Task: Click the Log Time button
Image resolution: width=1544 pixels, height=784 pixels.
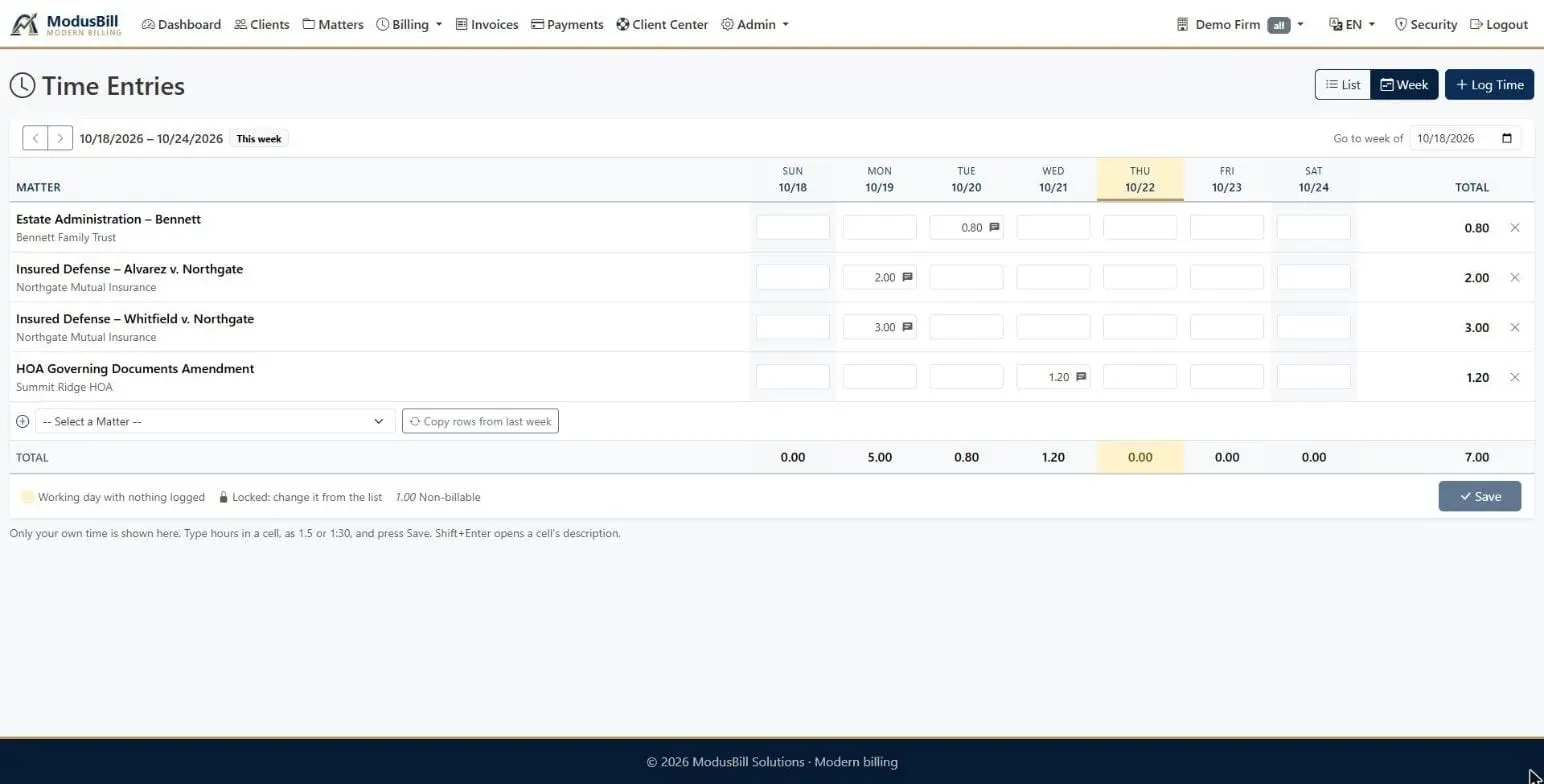Action: (x=1489, y=85)
